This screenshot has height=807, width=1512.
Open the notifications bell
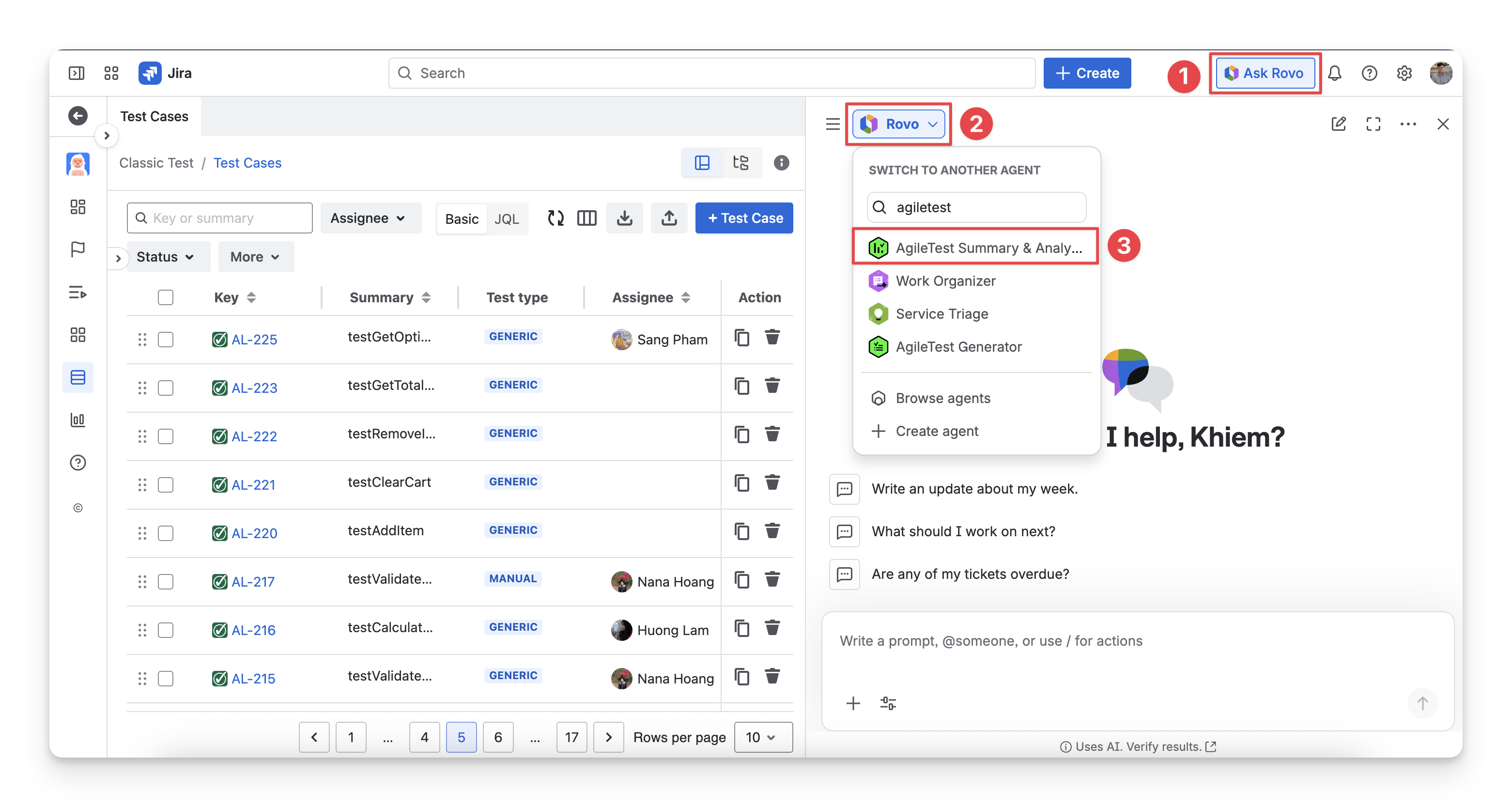[x=1334, y=73]
